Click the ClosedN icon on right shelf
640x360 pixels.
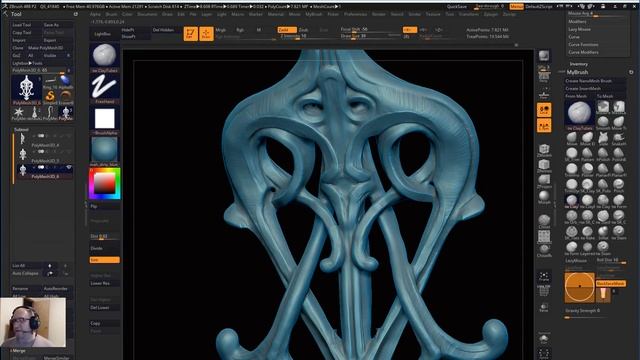point(544,250)
